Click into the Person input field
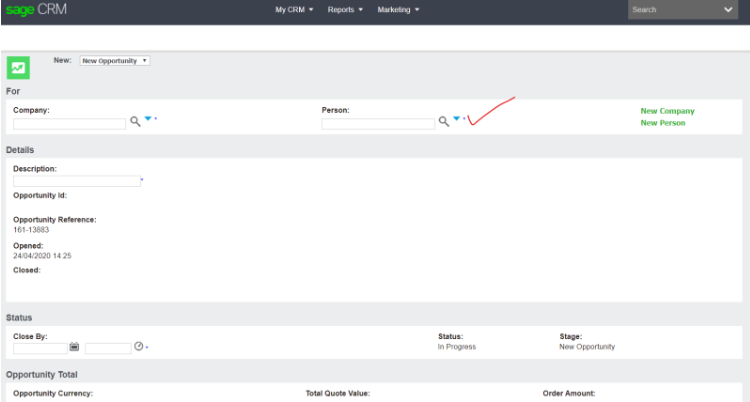 (377, 124)
